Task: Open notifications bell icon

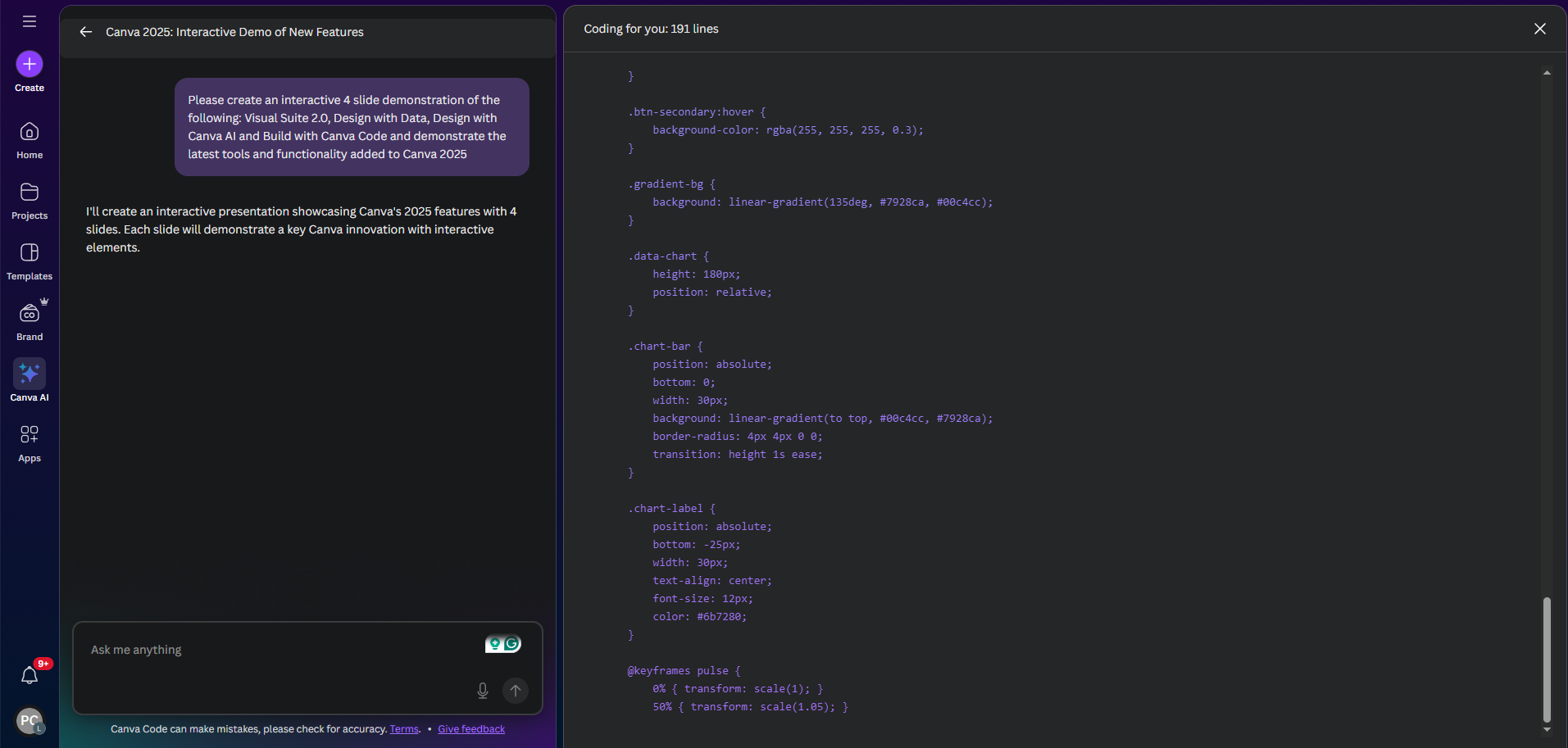Action: coord(30,675)
